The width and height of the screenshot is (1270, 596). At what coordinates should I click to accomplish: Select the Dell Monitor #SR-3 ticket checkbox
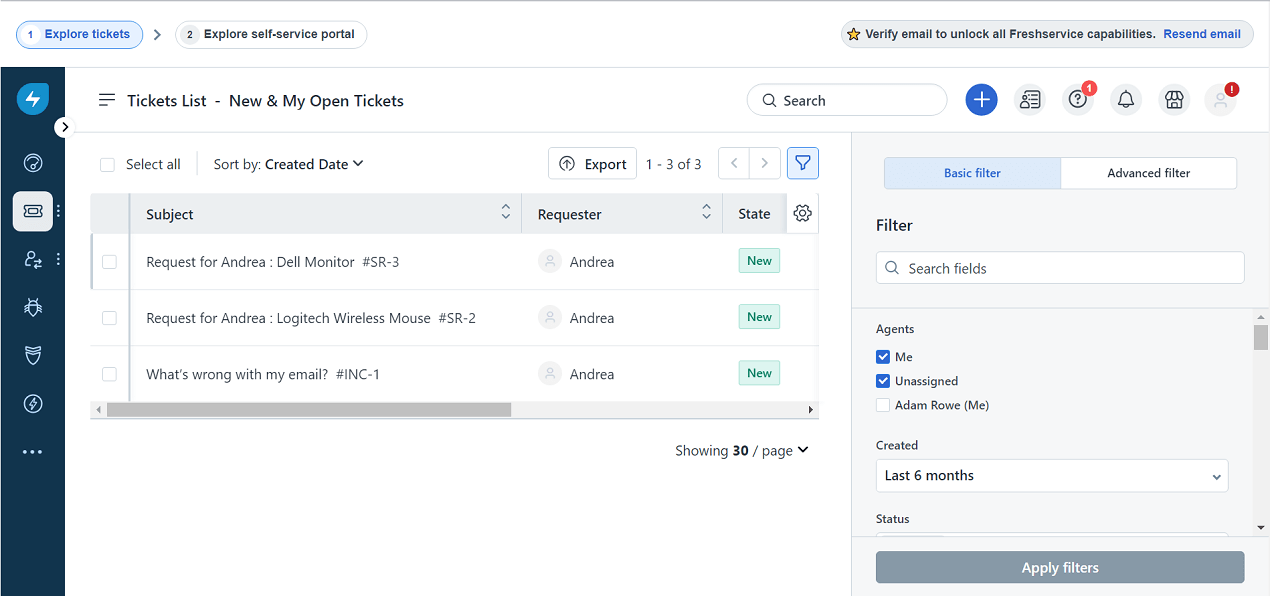click(109, 262)
